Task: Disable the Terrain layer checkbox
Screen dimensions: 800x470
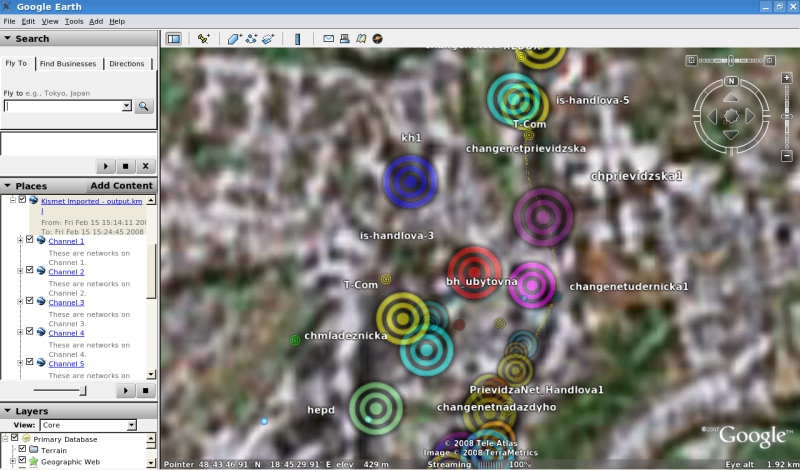Action: 22,450
